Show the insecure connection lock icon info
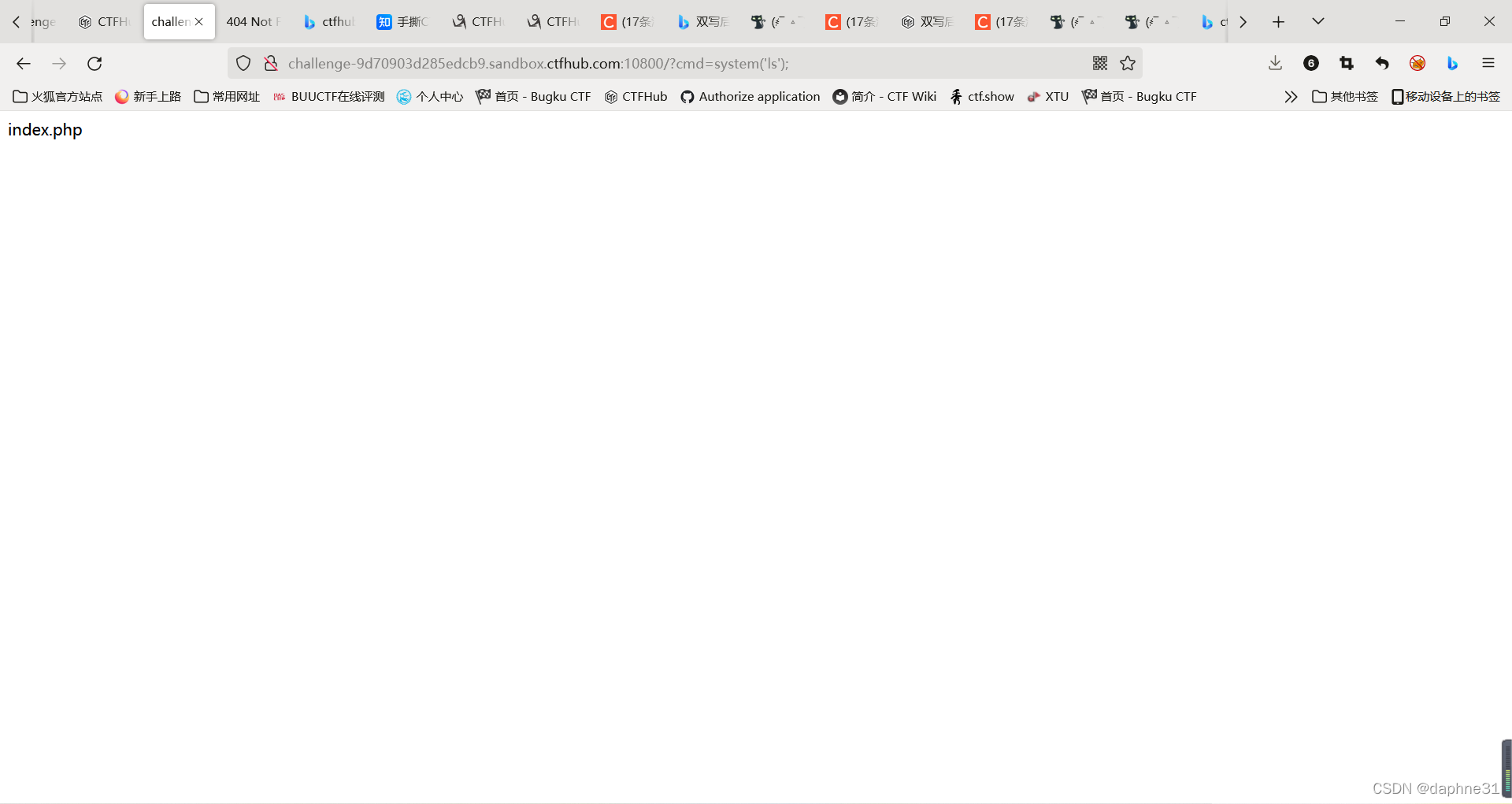This screenshot has width=1512, height=804. pos(271,64)
